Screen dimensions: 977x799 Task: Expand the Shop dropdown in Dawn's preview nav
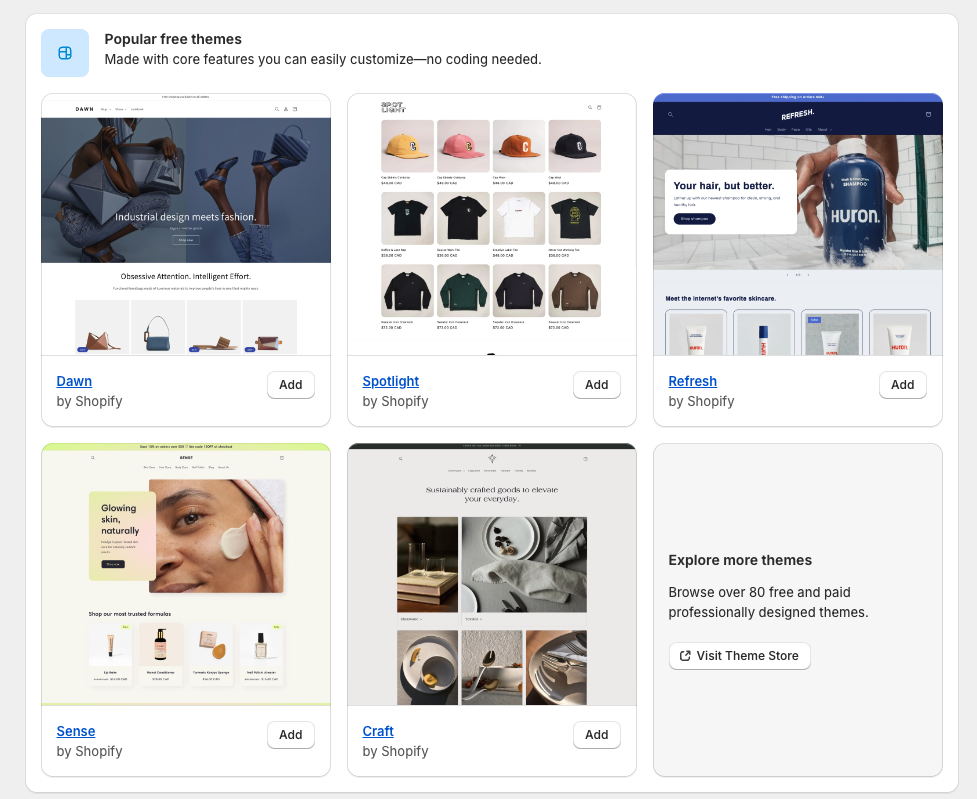104,109
